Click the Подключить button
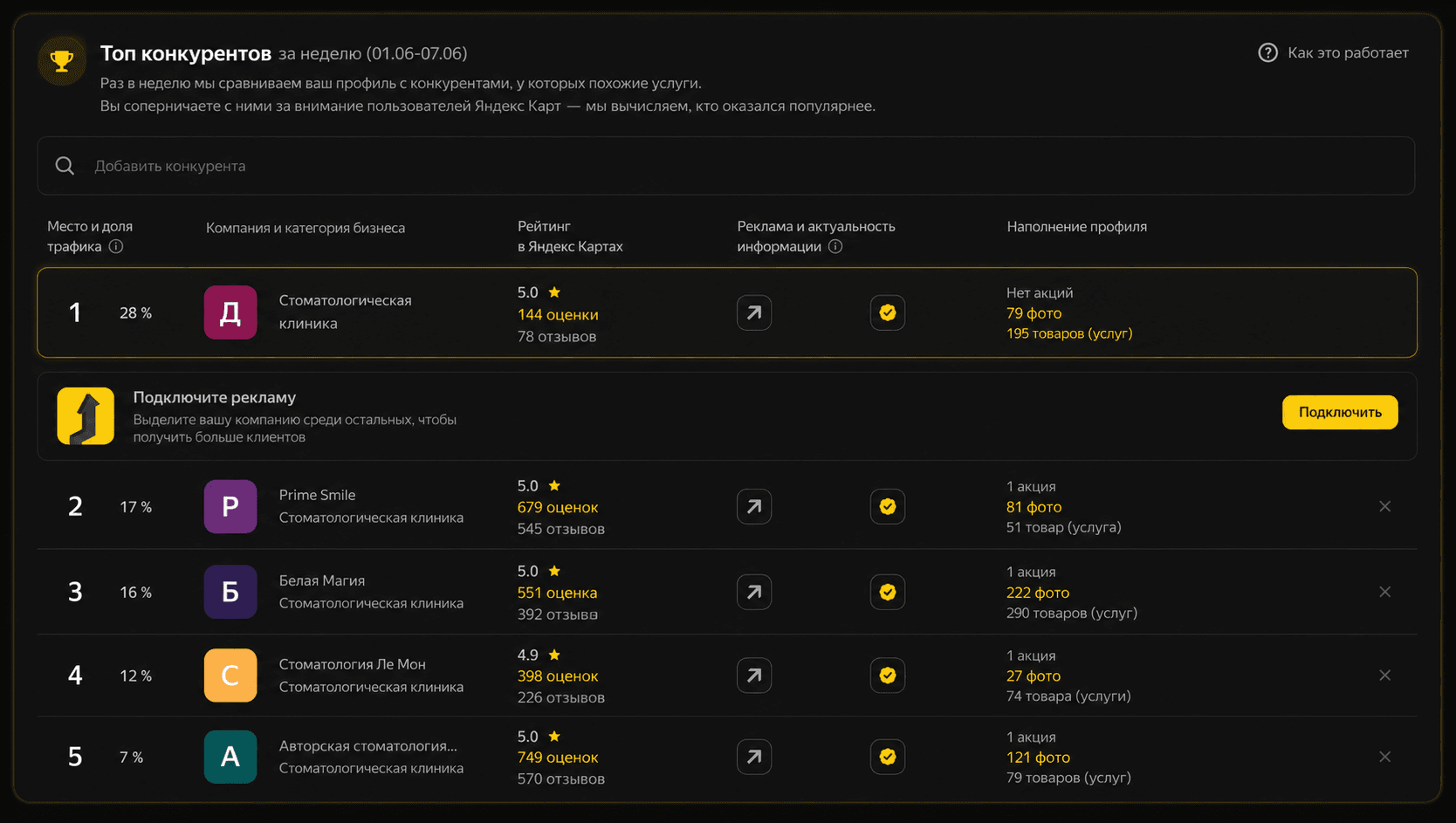This screenshot has width=1456, height=823. 1340,412
